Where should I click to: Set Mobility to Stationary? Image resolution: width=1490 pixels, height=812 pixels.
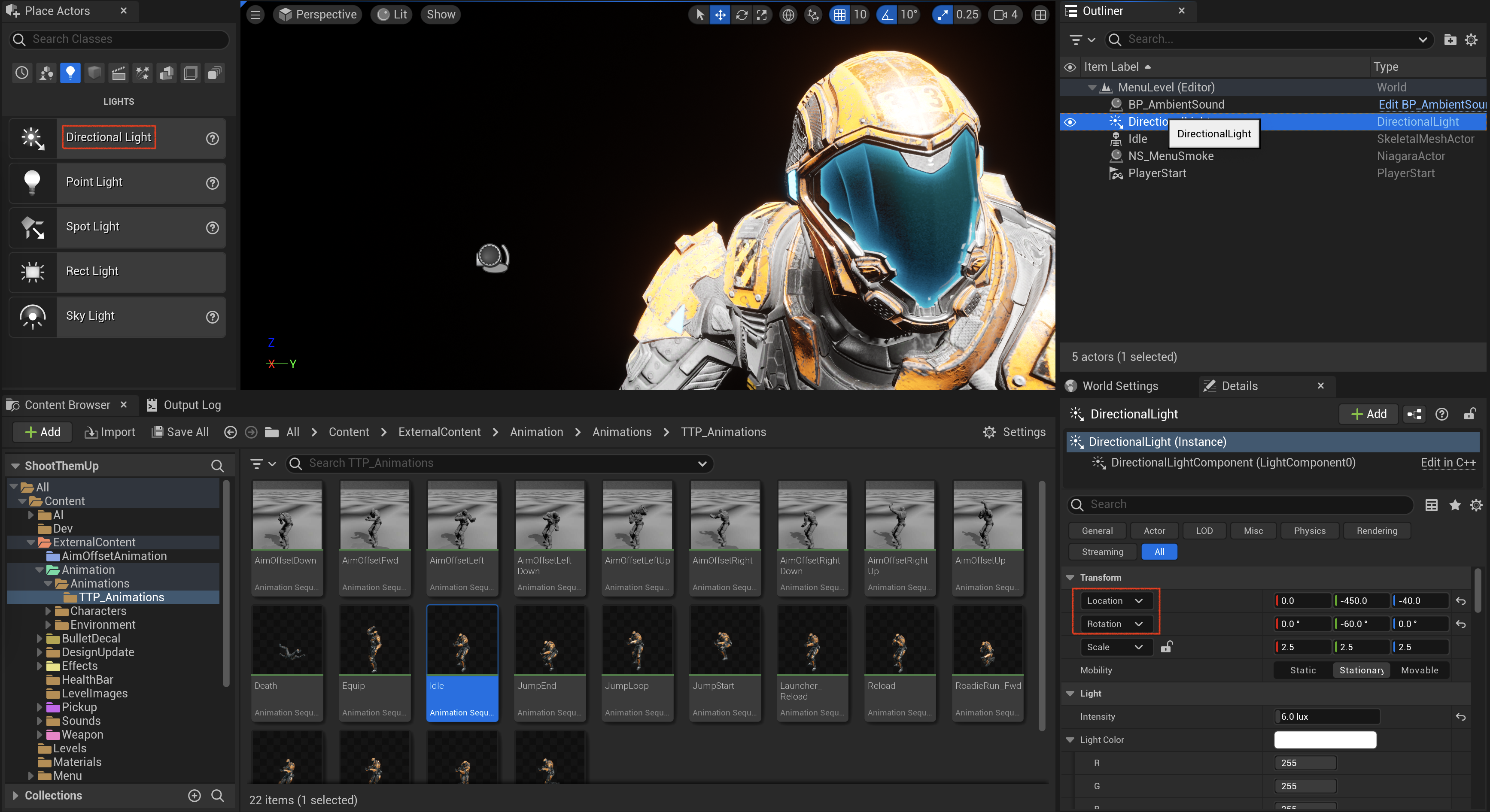pyautogui.click(x=1362, y=670)
